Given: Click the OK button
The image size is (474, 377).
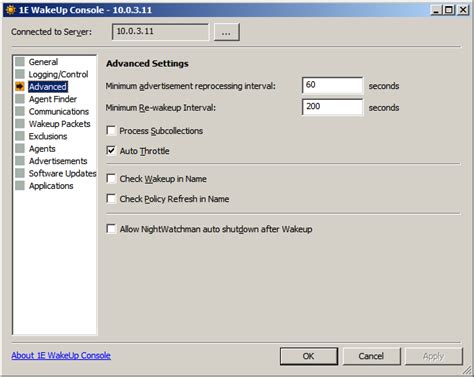Looking at the screenshot, I should click(309, 356).
